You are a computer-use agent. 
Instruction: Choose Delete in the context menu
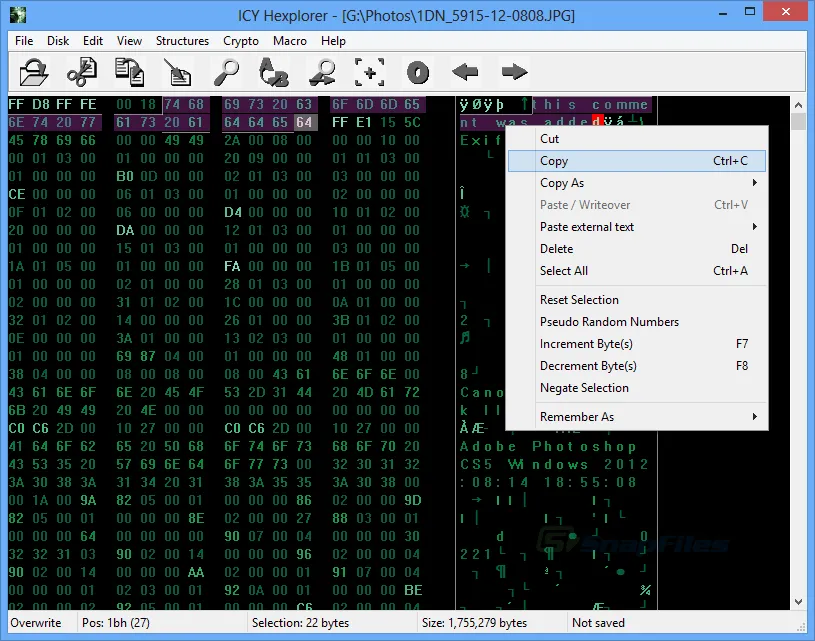pos(637,248)
